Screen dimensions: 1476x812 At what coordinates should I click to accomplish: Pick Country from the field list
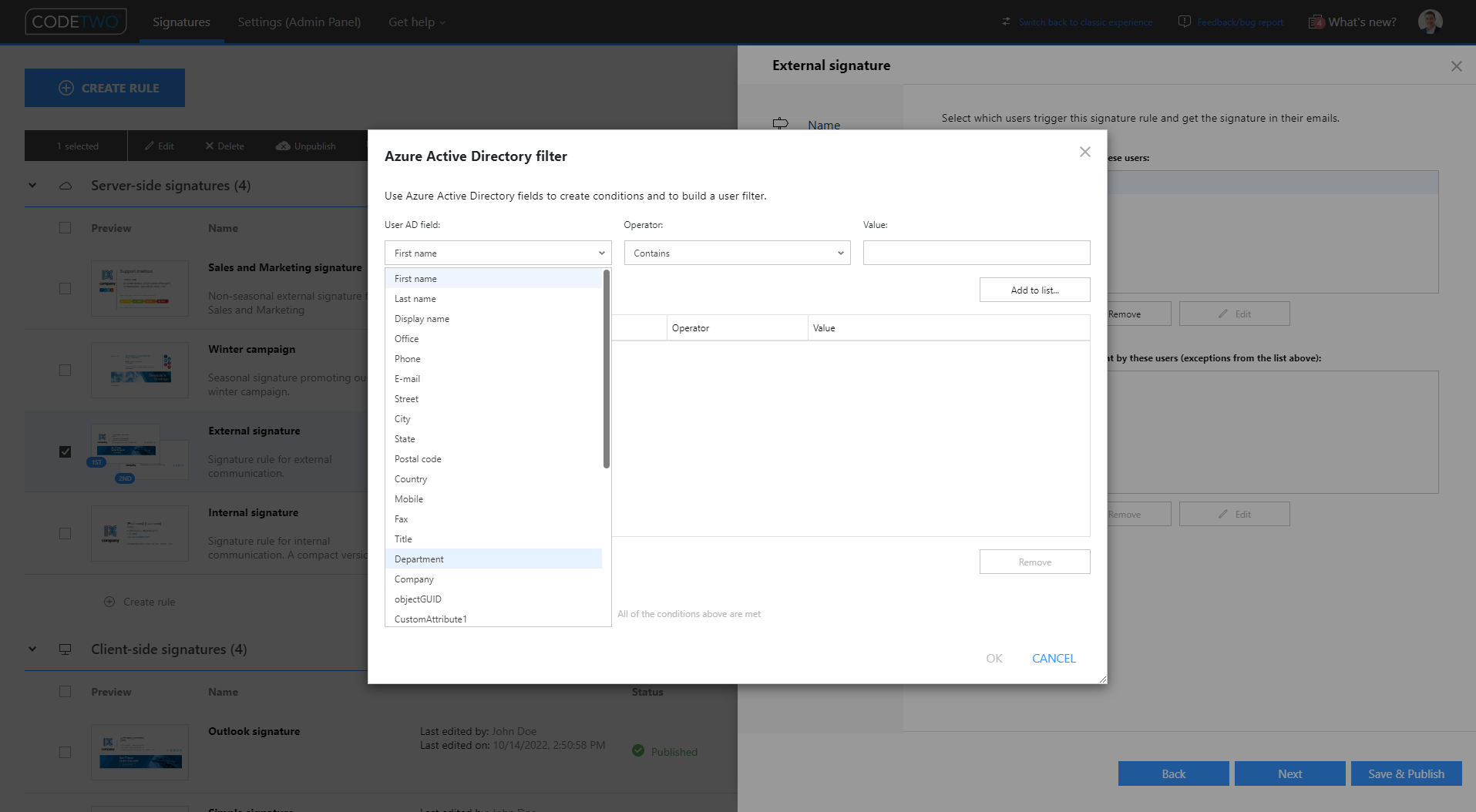(x=493, y=478)
